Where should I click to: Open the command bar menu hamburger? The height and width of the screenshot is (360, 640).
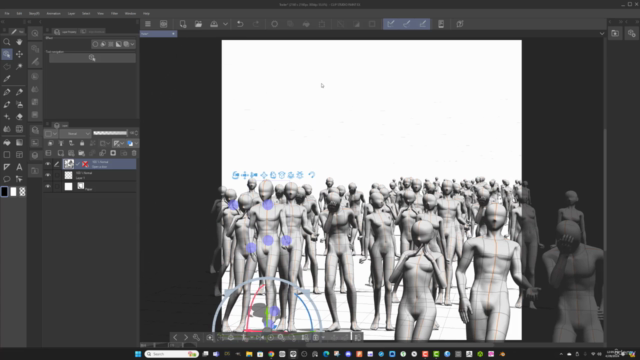[x=148, y=24]
